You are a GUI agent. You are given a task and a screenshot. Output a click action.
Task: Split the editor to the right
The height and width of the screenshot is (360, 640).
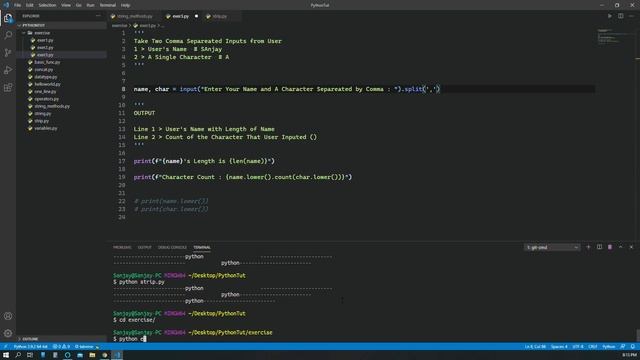click(620, 16)
